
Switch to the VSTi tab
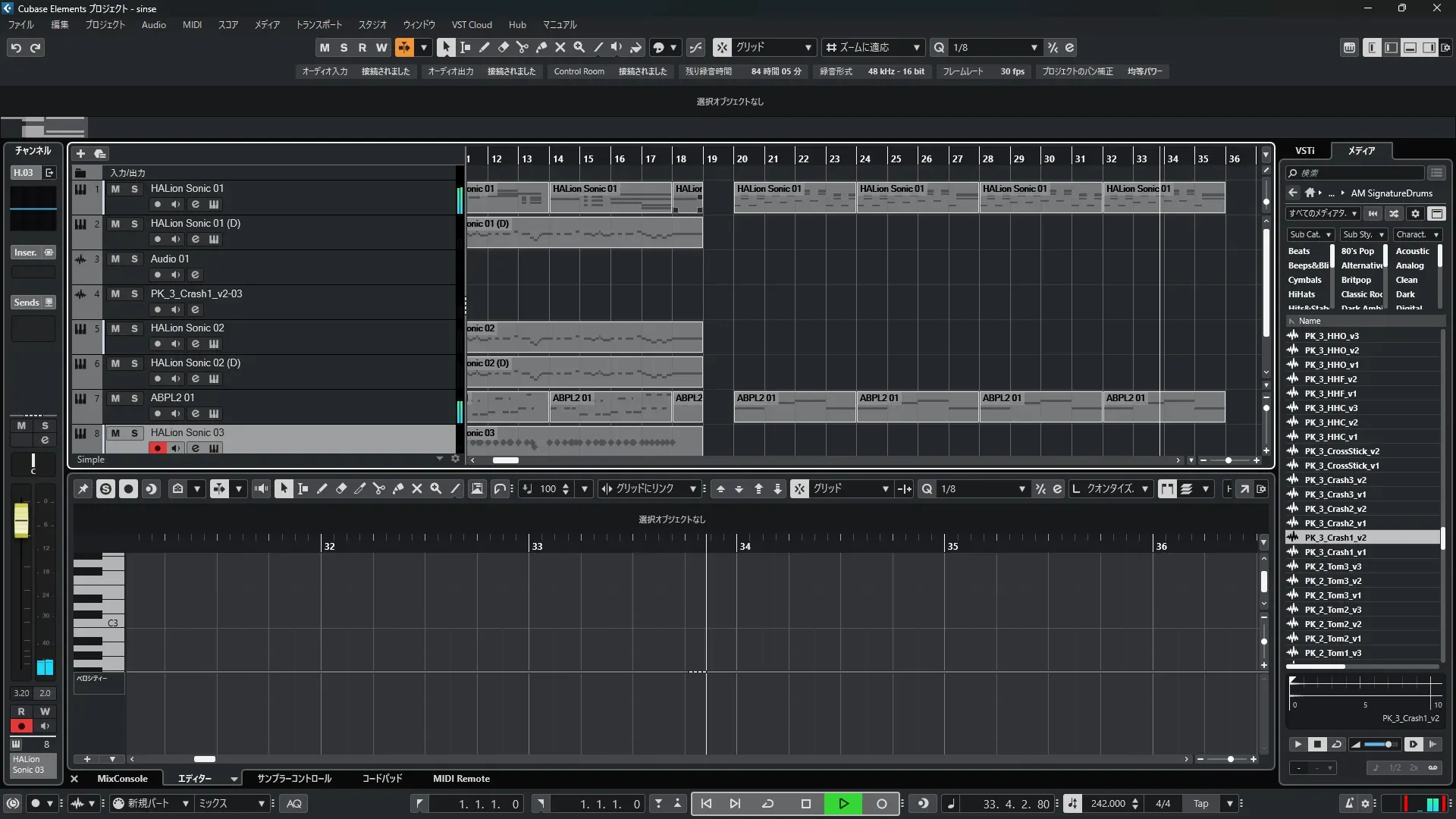tap(1304, 150)
